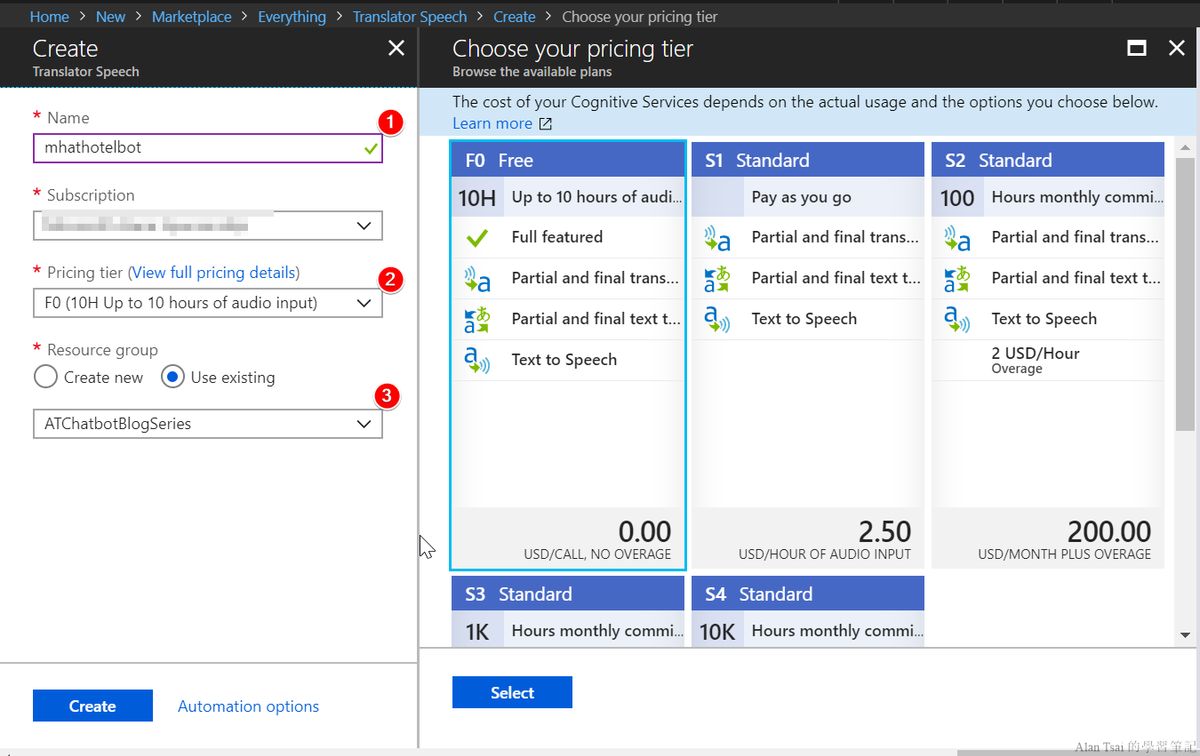Image resolution: width=1200 pixels, height=756 pixels.
Task: Click S1 text translation icon
Action: coord(717,279)
